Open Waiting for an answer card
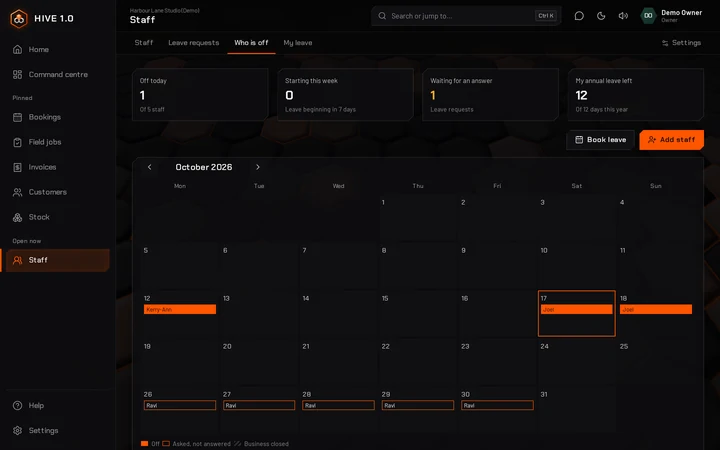This screenshot has height=450, width=720. 490,95
